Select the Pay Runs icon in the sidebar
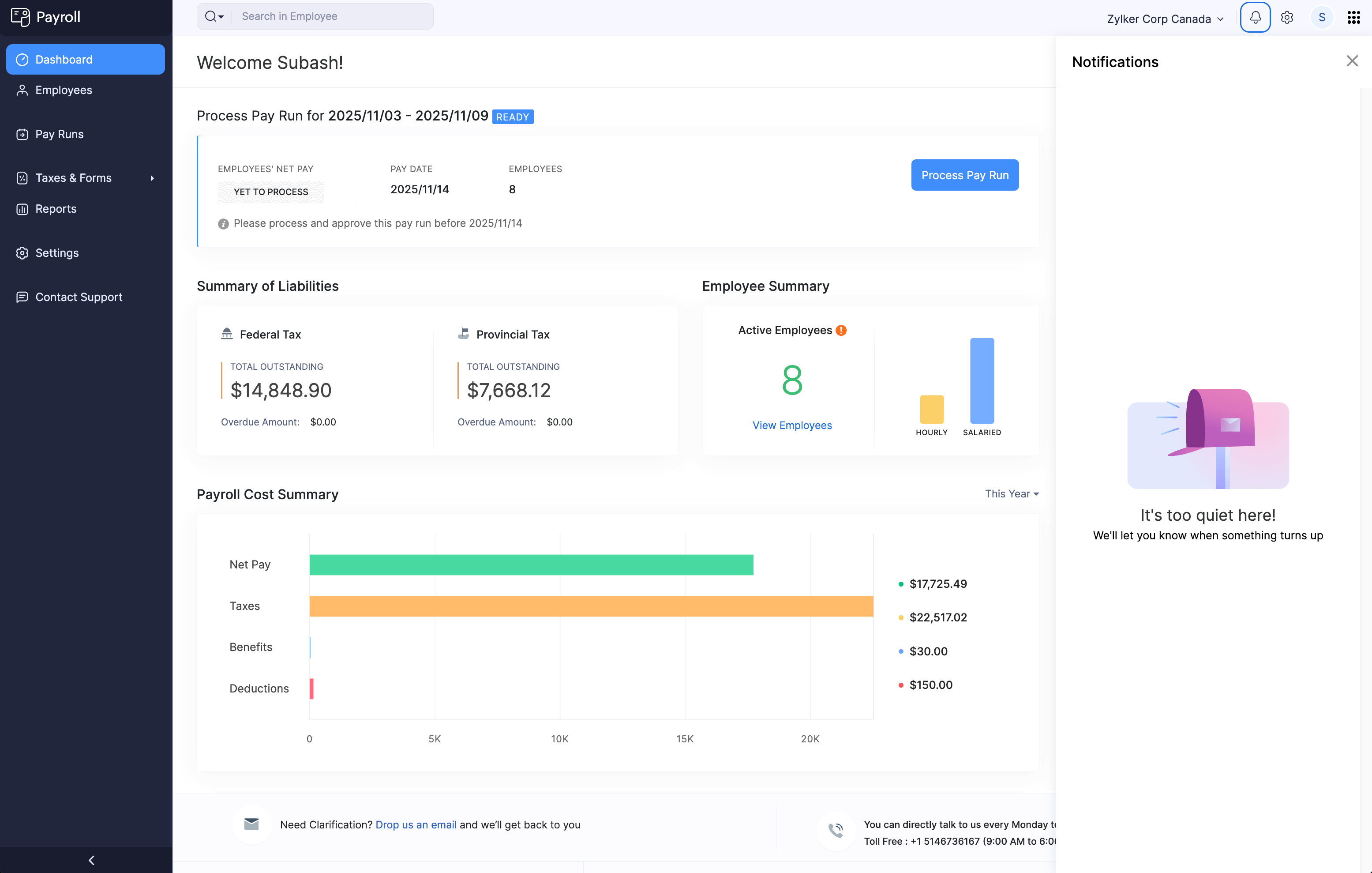Image resolution: width=1372 pixels, height=873 pixels. [x=22, y=134]
